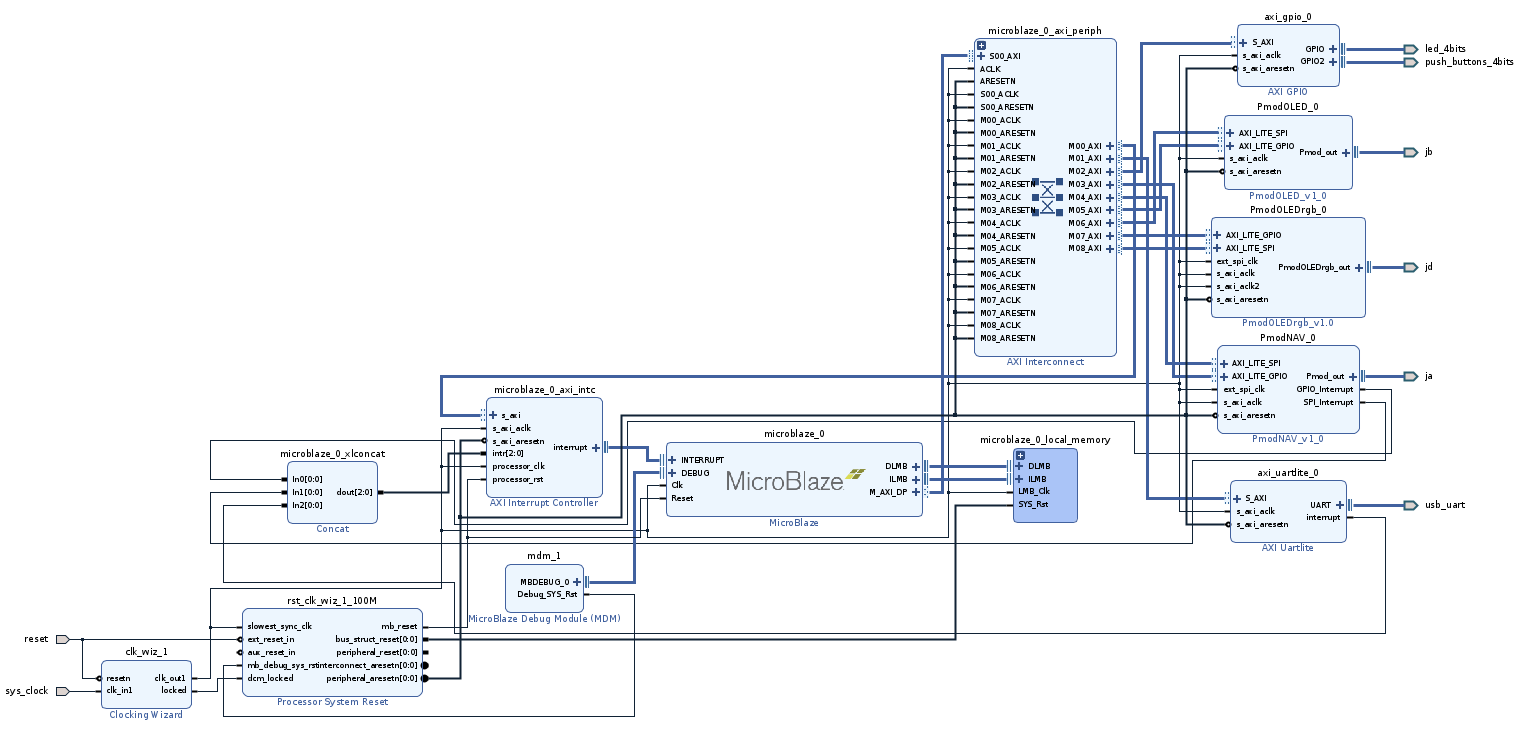Expand DEBUG interface on MicroBlaze block
This screenshot has width=1523, height=731.
click(x=672, y=473)
